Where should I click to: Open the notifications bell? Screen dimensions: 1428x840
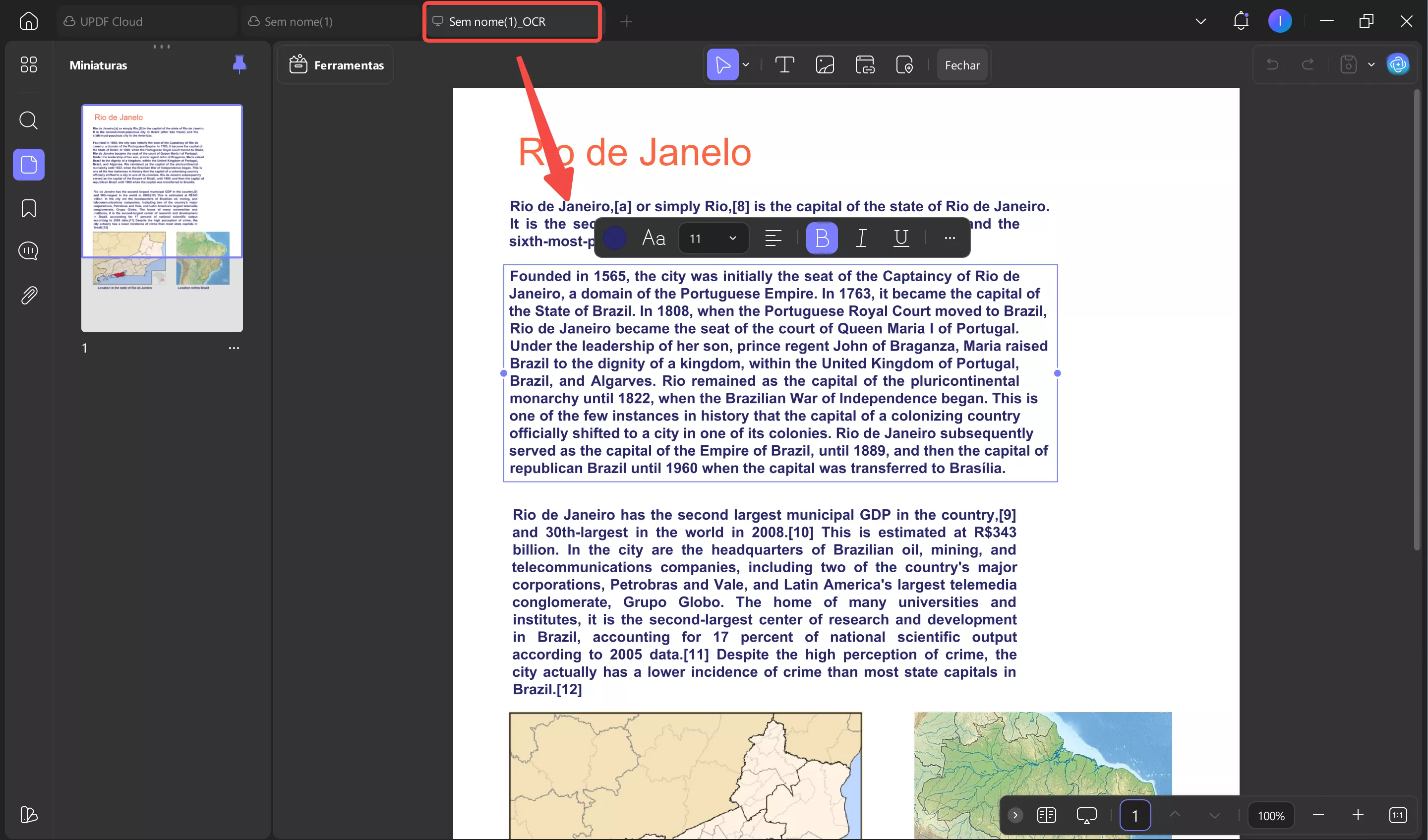(1241, 21)
